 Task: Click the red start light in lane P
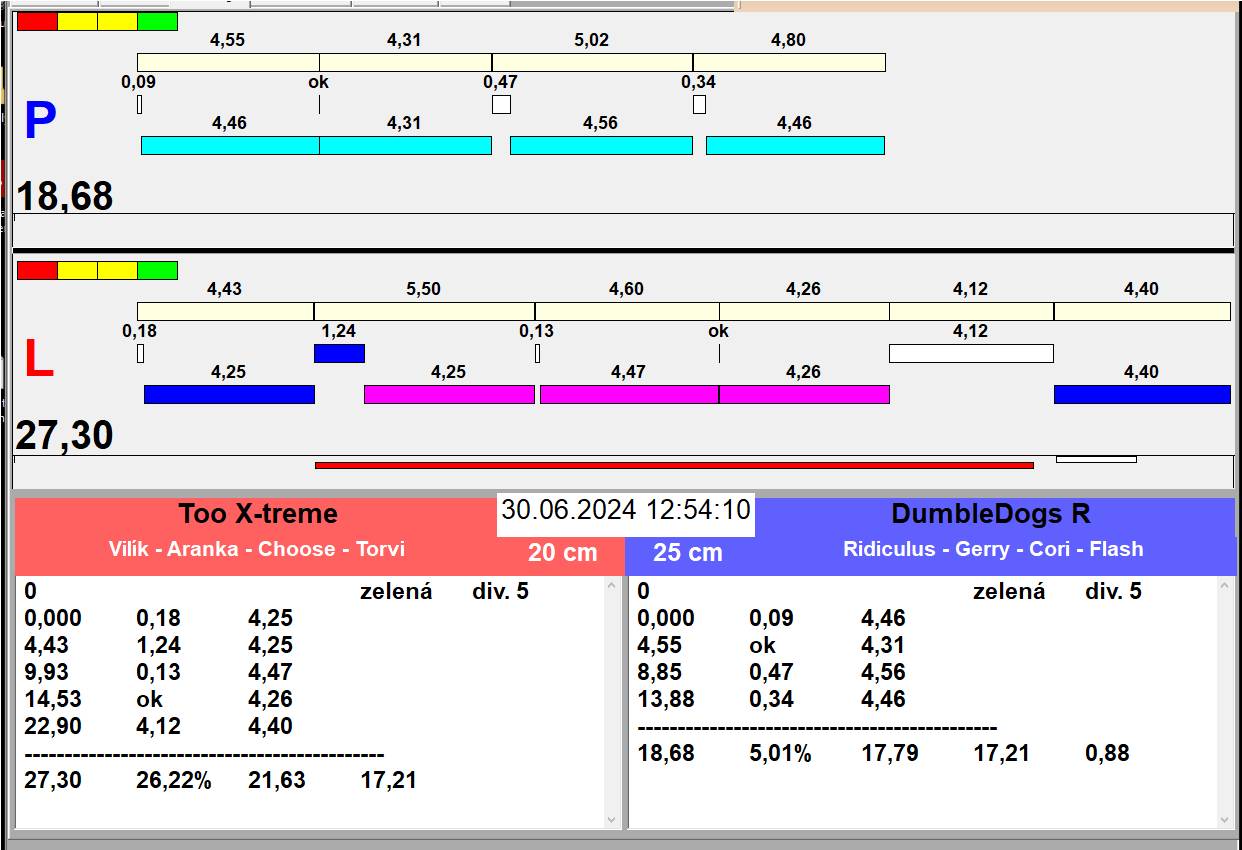(37, 21)
